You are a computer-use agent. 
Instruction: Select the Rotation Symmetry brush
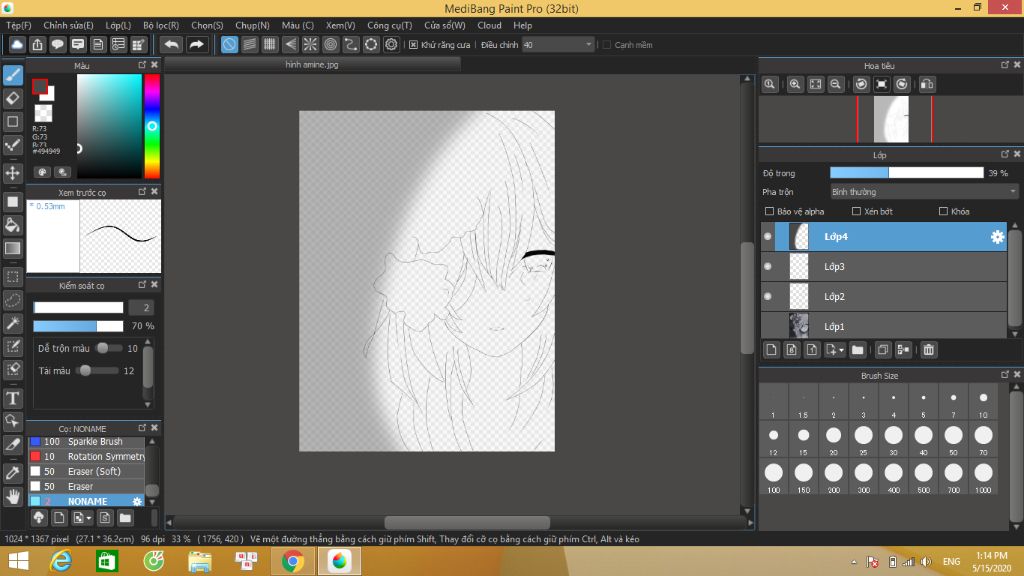click(x=87, y=456)
